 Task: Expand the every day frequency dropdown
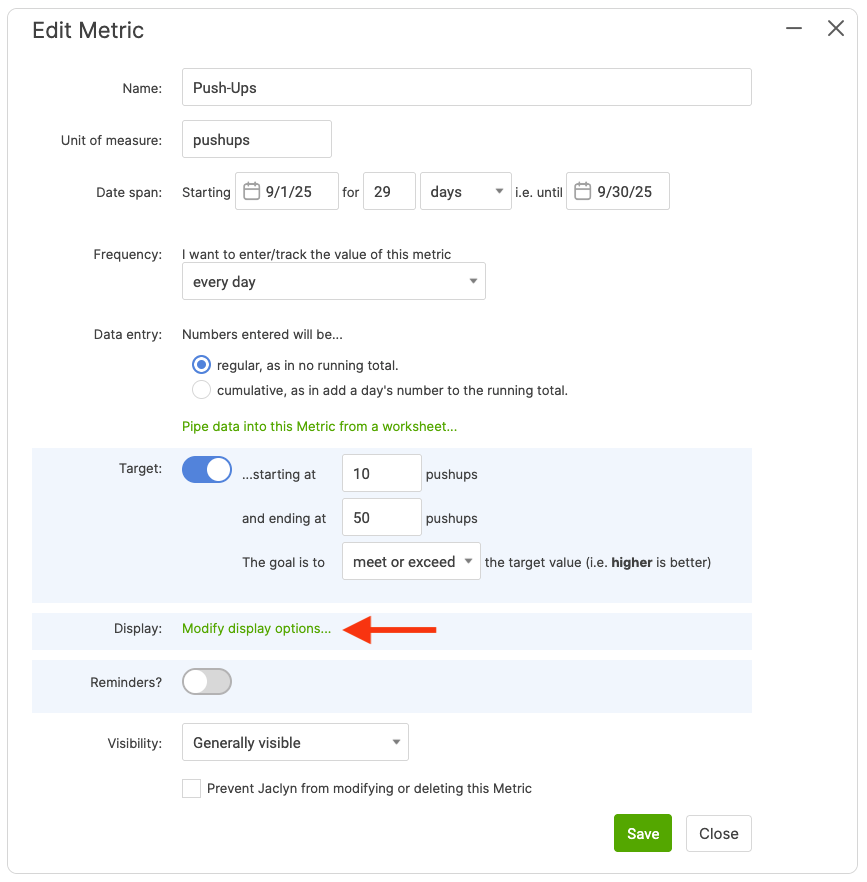pos(333,282)
